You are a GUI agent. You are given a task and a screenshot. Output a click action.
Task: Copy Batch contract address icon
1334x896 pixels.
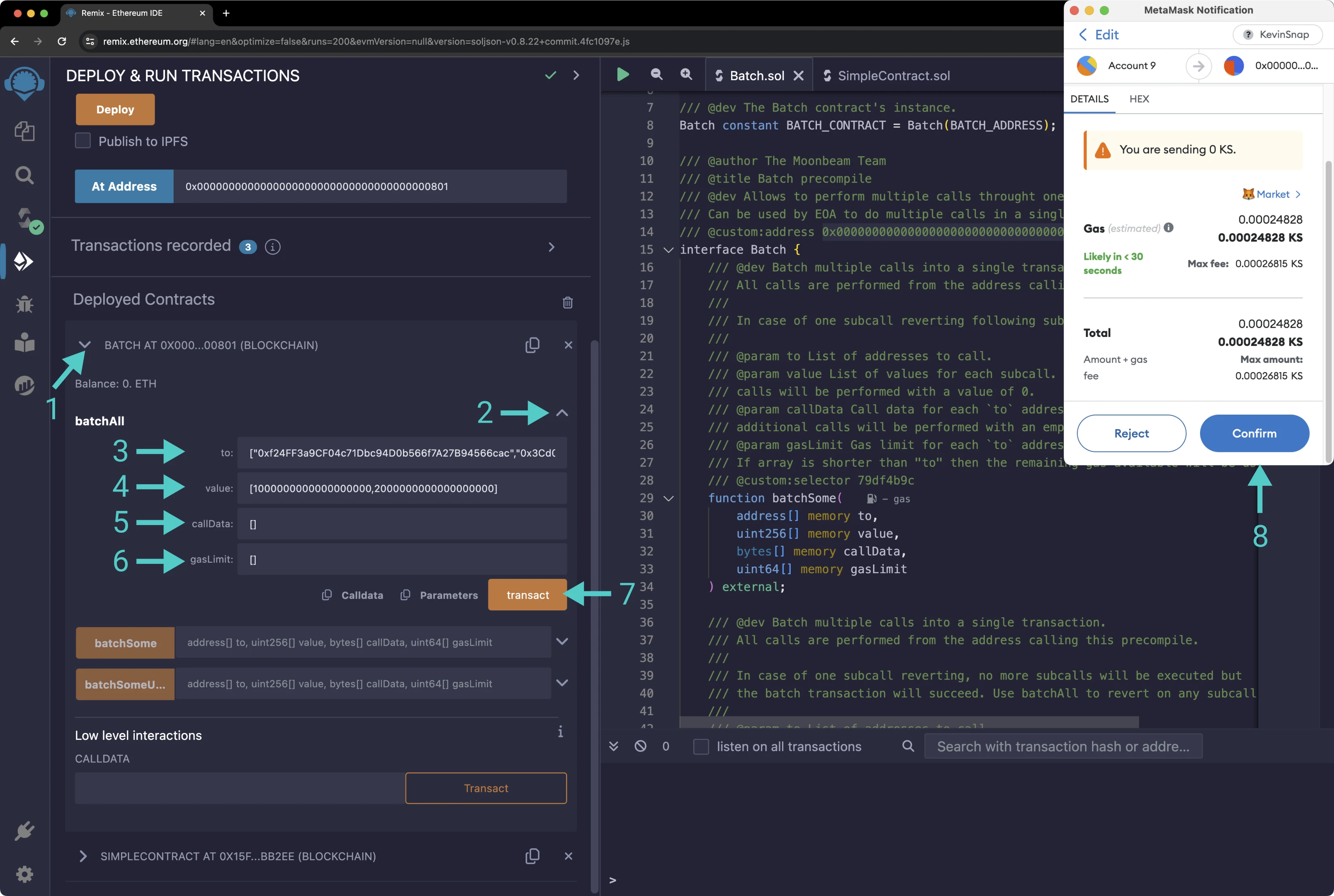point(532,345)
